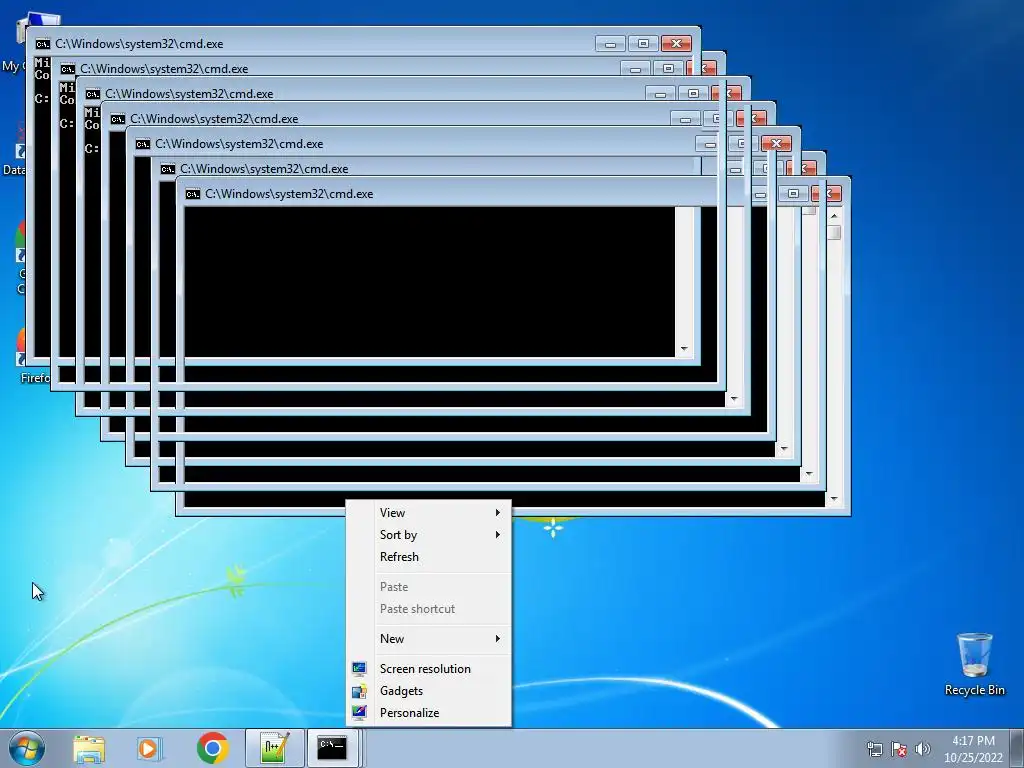Screen dimensions: 1024x768
Task: Open the Windows Start menu
Action: [26, 748]
